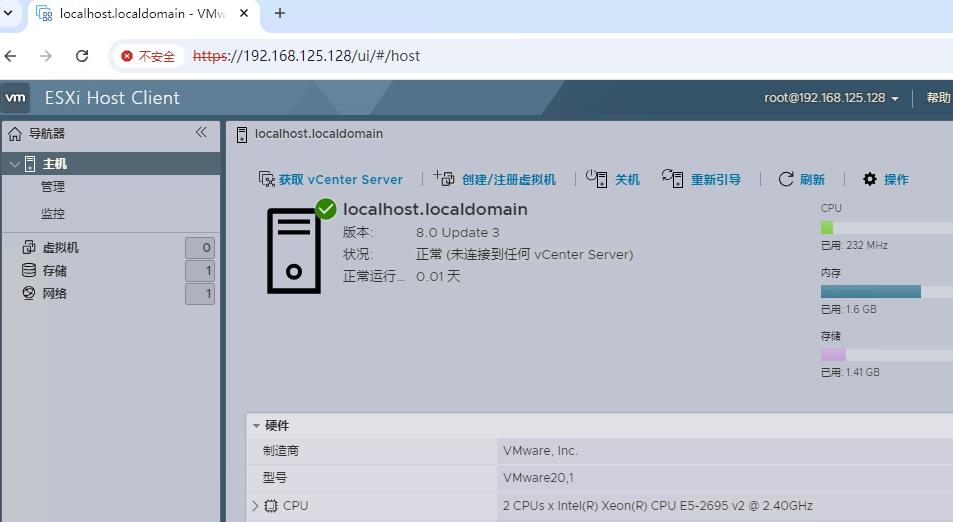
Task: Click the 已用: 232 MHz text
Action: pos(854,246)
